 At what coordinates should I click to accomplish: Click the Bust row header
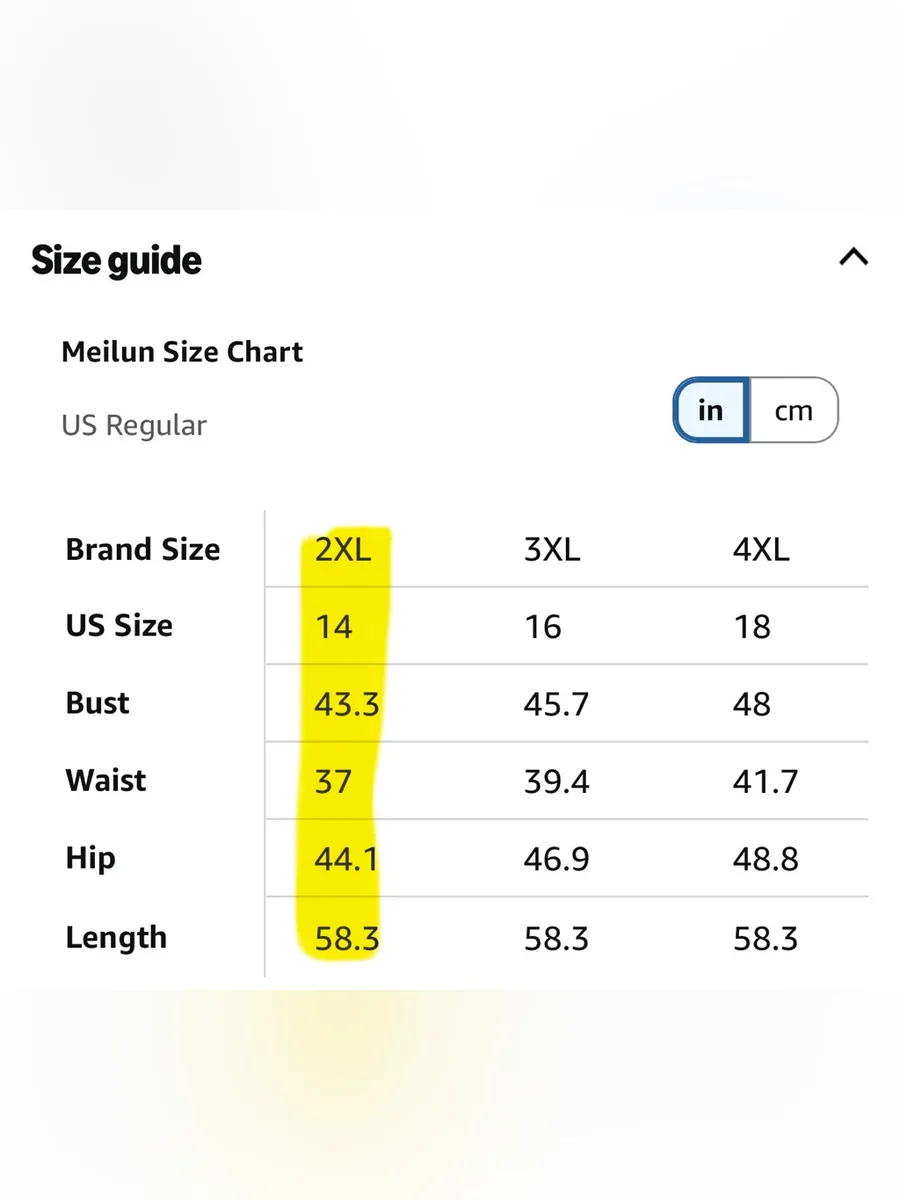(97, 703)
